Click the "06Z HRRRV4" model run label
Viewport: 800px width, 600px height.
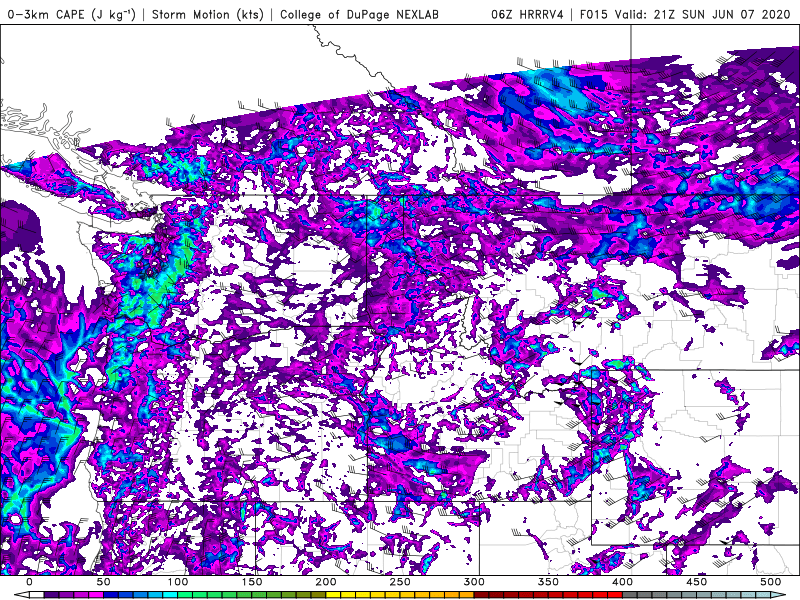[528, 14]
